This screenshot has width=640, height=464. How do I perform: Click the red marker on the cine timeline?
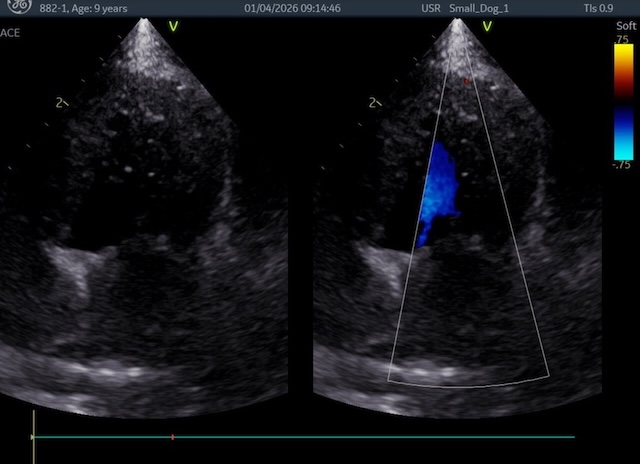pyautogui.click(x=173, y=437)
